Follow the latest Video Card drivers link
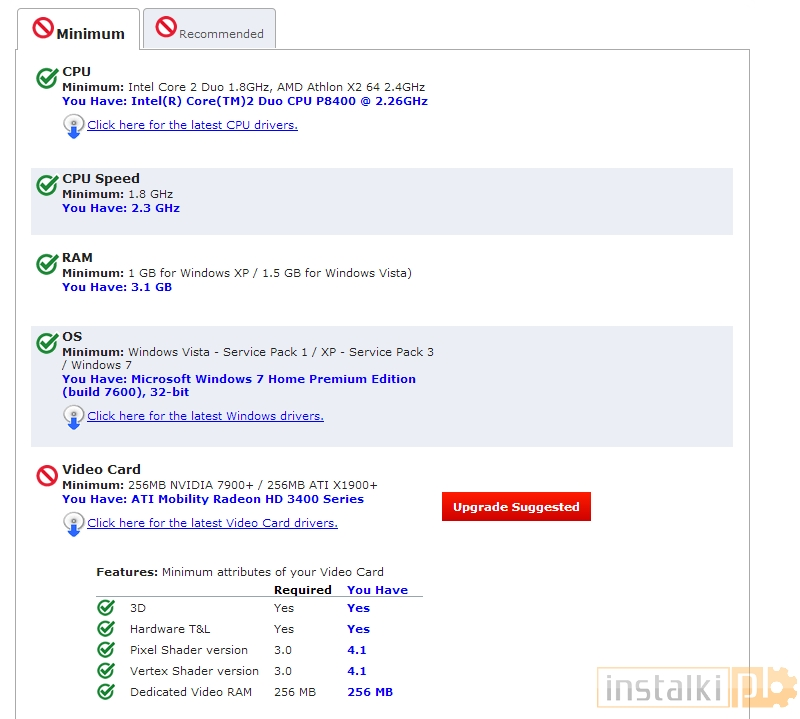 (212, 523)
